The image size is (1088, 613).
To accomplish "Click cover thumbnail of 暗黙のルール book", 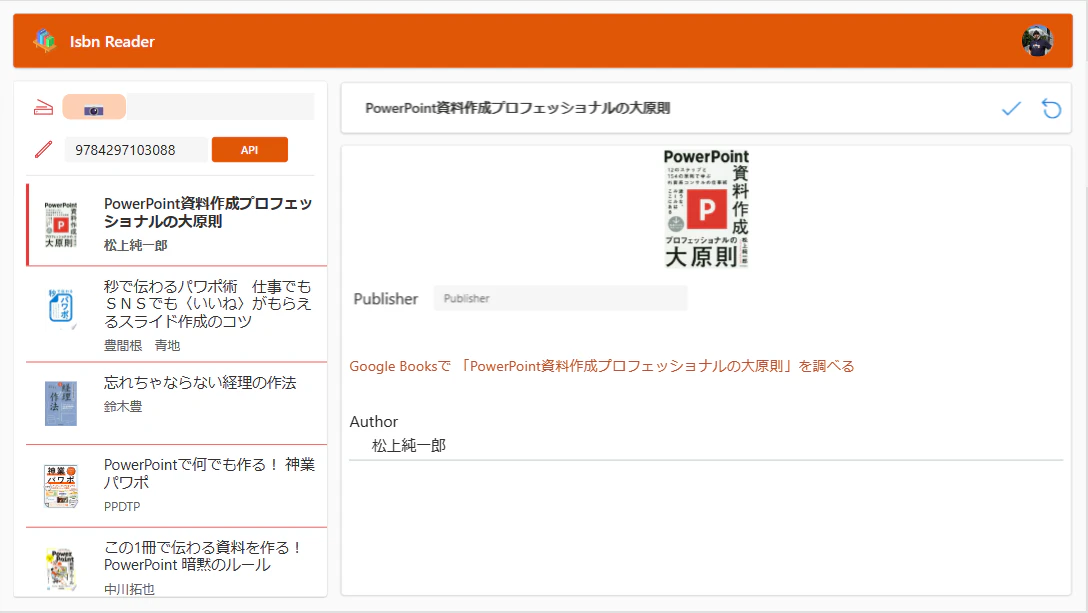I will [x=61, y=569].
